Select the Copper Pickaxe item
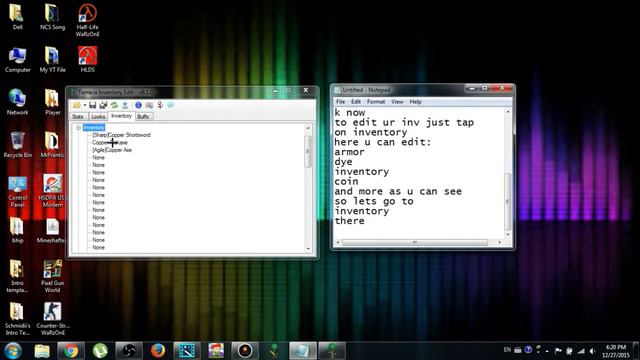Screen dimensions: 640x360 point(110,142)
